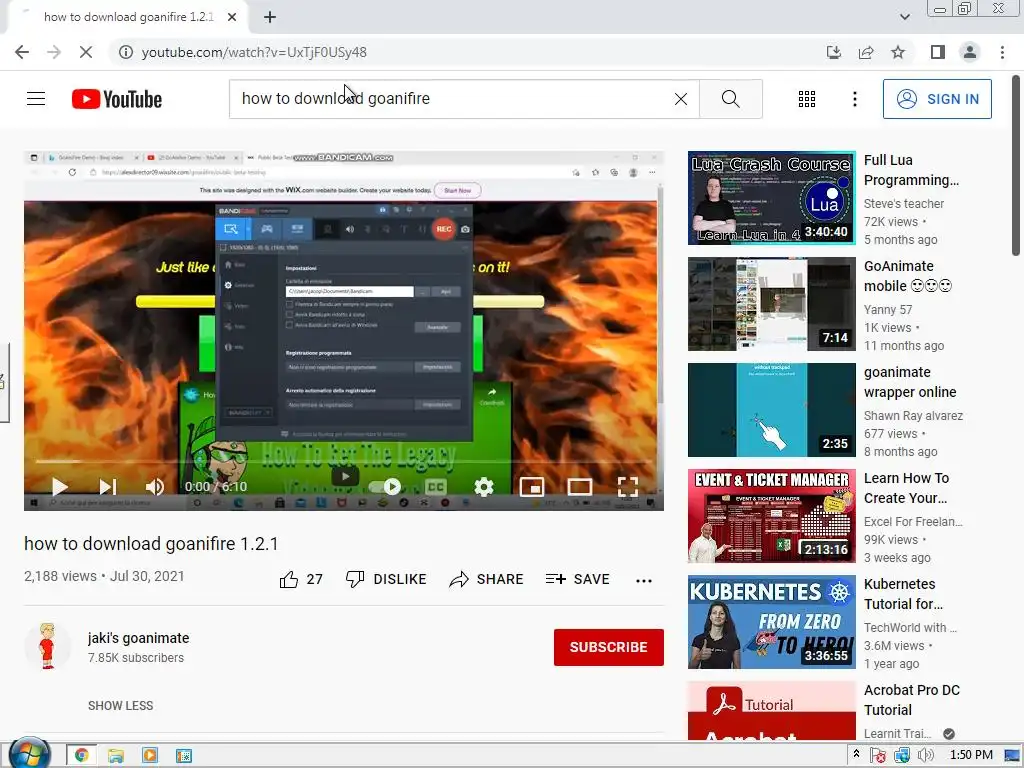1024x768 pixels.
Task: Open the GoAnimate mobile video thumbnail
Action: pyautogui.click(x=771, y=304)
